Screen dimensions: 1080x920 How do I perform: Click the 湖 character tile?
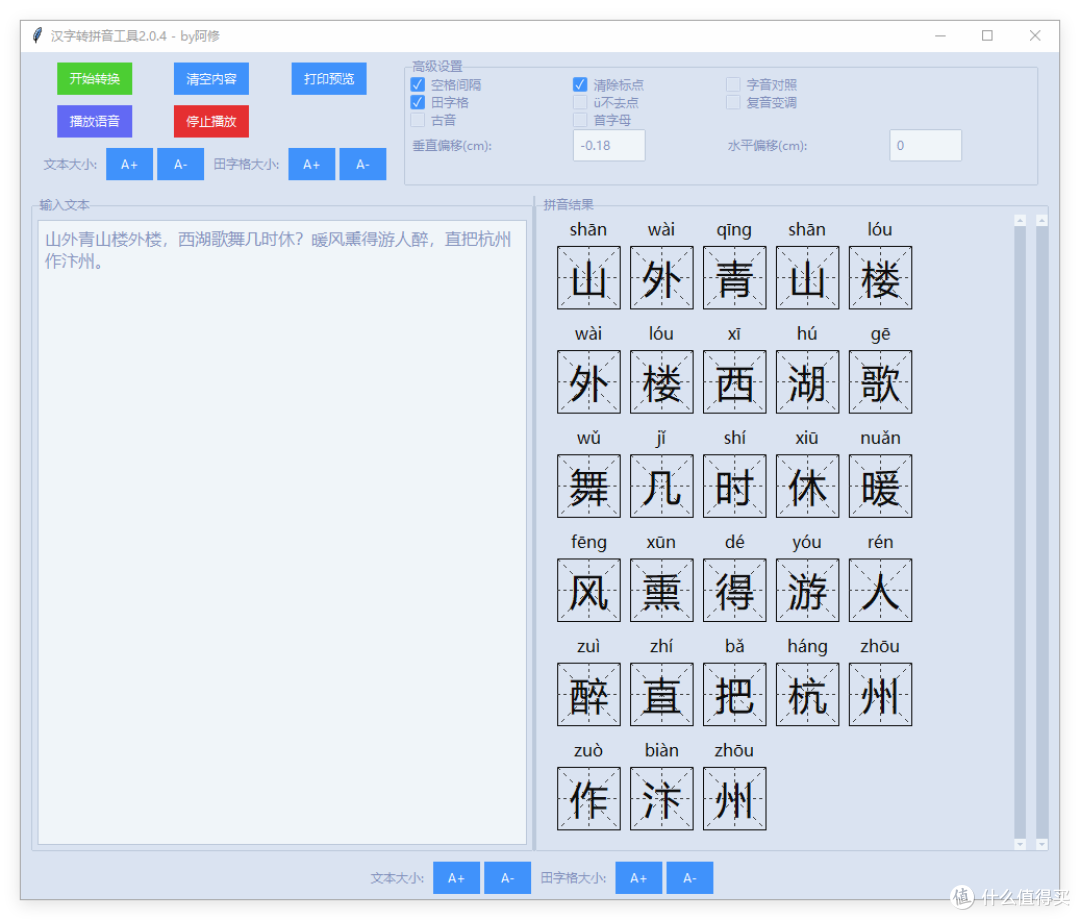coord(807,381)
